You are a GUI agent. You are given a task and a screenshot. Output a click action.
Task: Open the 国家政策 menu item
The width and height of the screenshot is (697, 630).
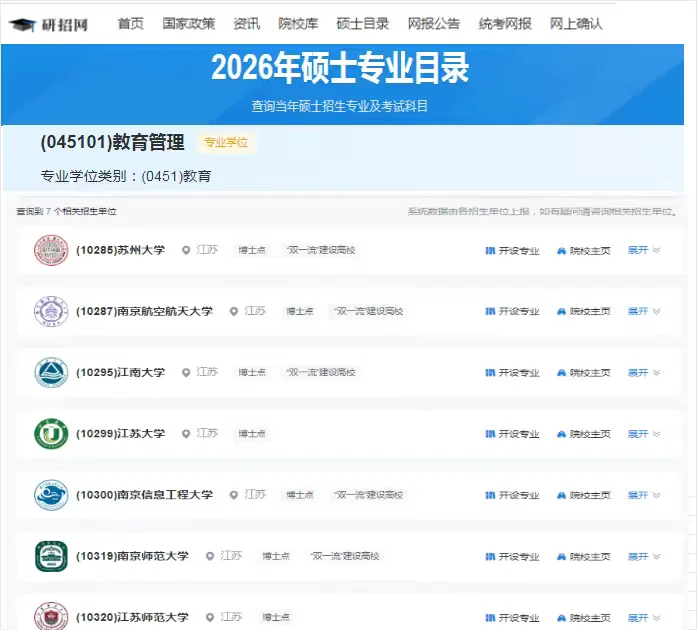coord(189,24)
